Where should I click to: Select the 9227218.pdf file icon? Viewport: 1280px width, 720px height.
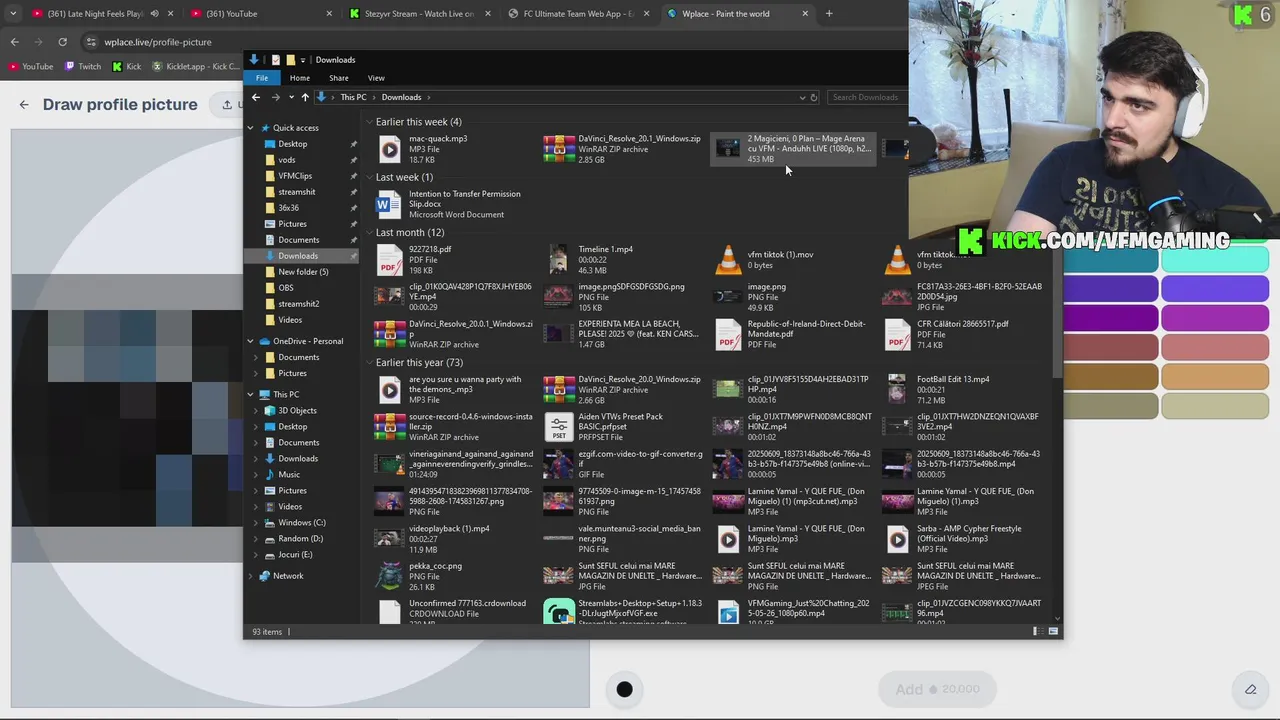(x=390, y=260)
